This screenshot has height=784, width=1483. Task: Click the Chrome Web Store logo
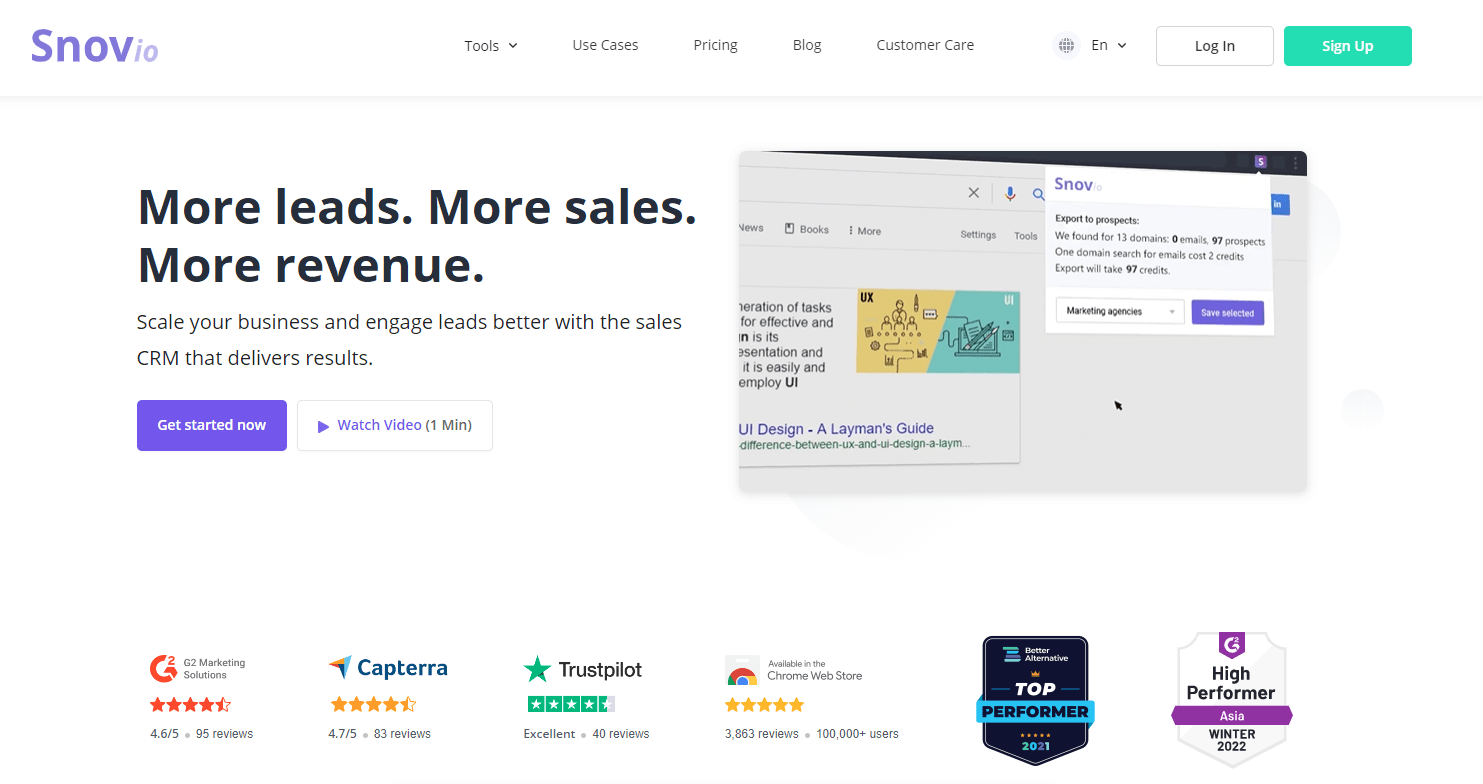794,670
